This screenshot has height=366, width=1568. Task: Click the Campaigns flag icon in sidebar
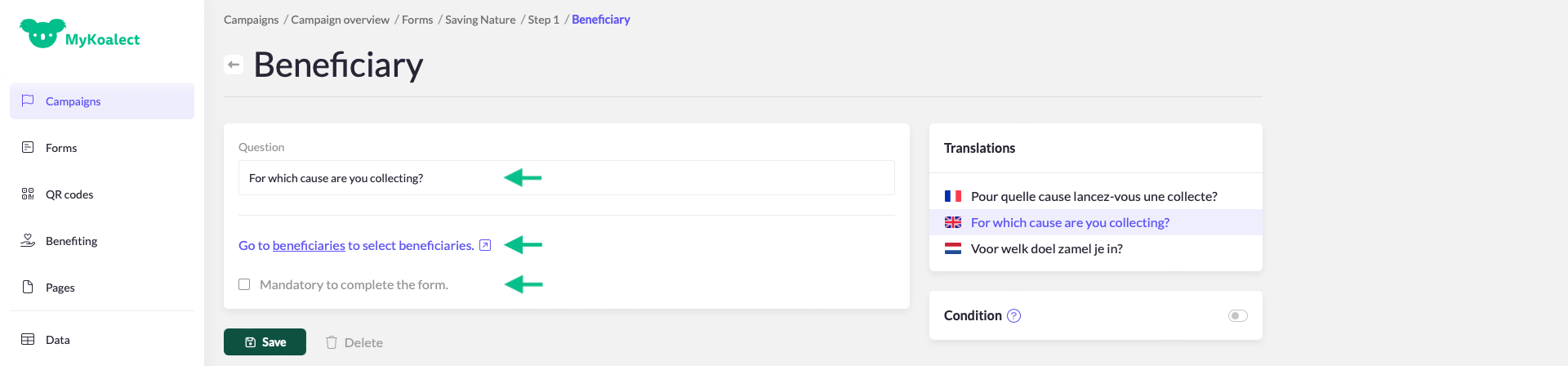coord(28,100)
